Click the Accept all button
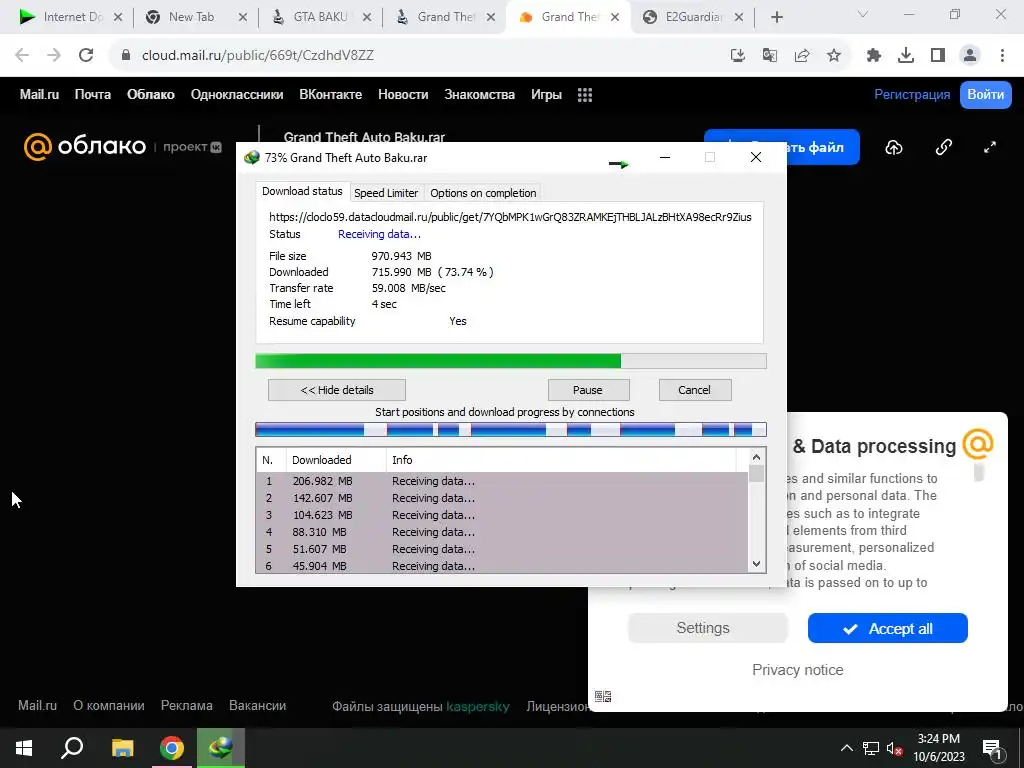 (x=888, y=628)
